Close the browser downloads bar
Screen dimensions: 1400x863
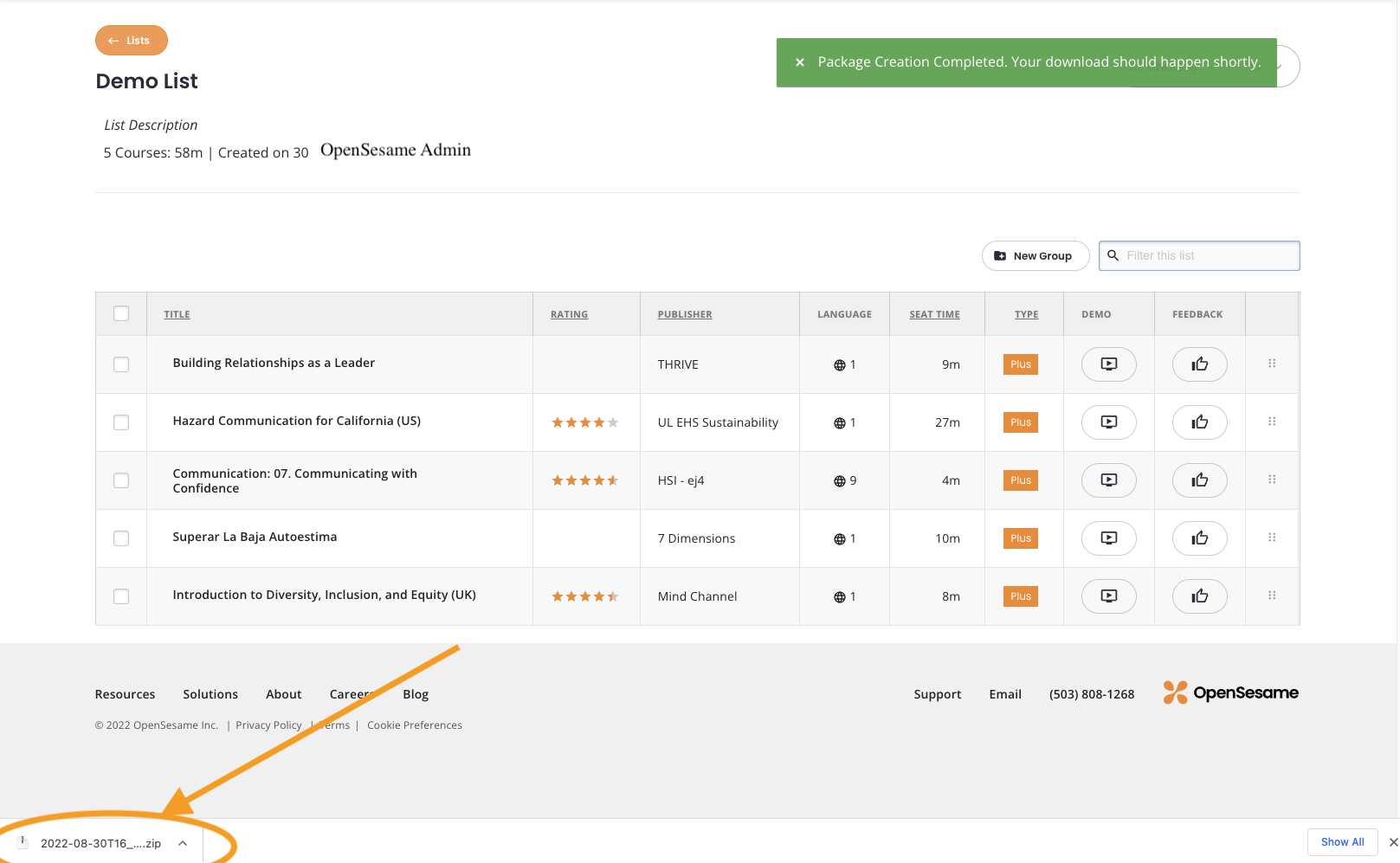point(1393,842)
